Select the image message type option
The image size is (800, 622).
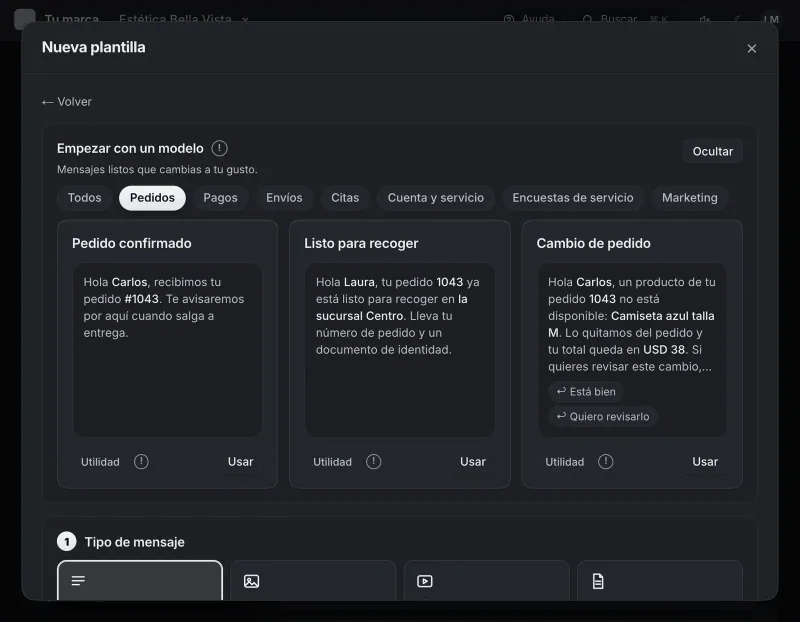pos(313,581)
